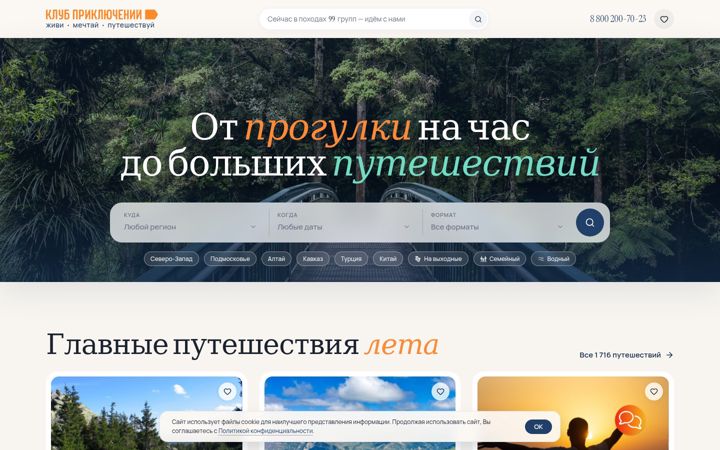Open Политикой конфиденциальности link
This screenshot has height=450, width=720.
pyautogui.click(x=265, y=431)
